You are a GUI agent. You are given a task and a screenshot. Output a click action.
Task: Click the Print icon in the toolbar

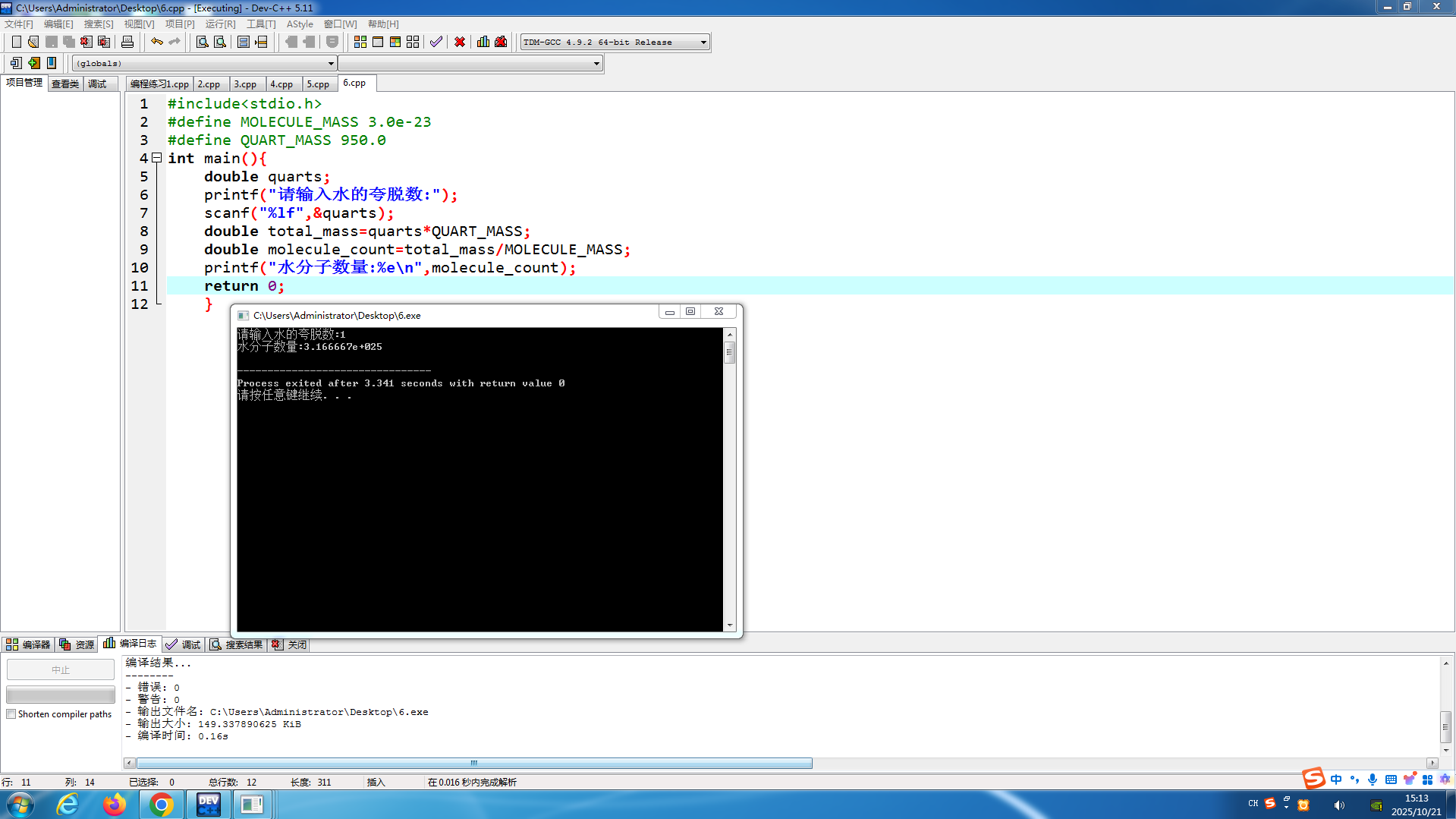(127, 42)
